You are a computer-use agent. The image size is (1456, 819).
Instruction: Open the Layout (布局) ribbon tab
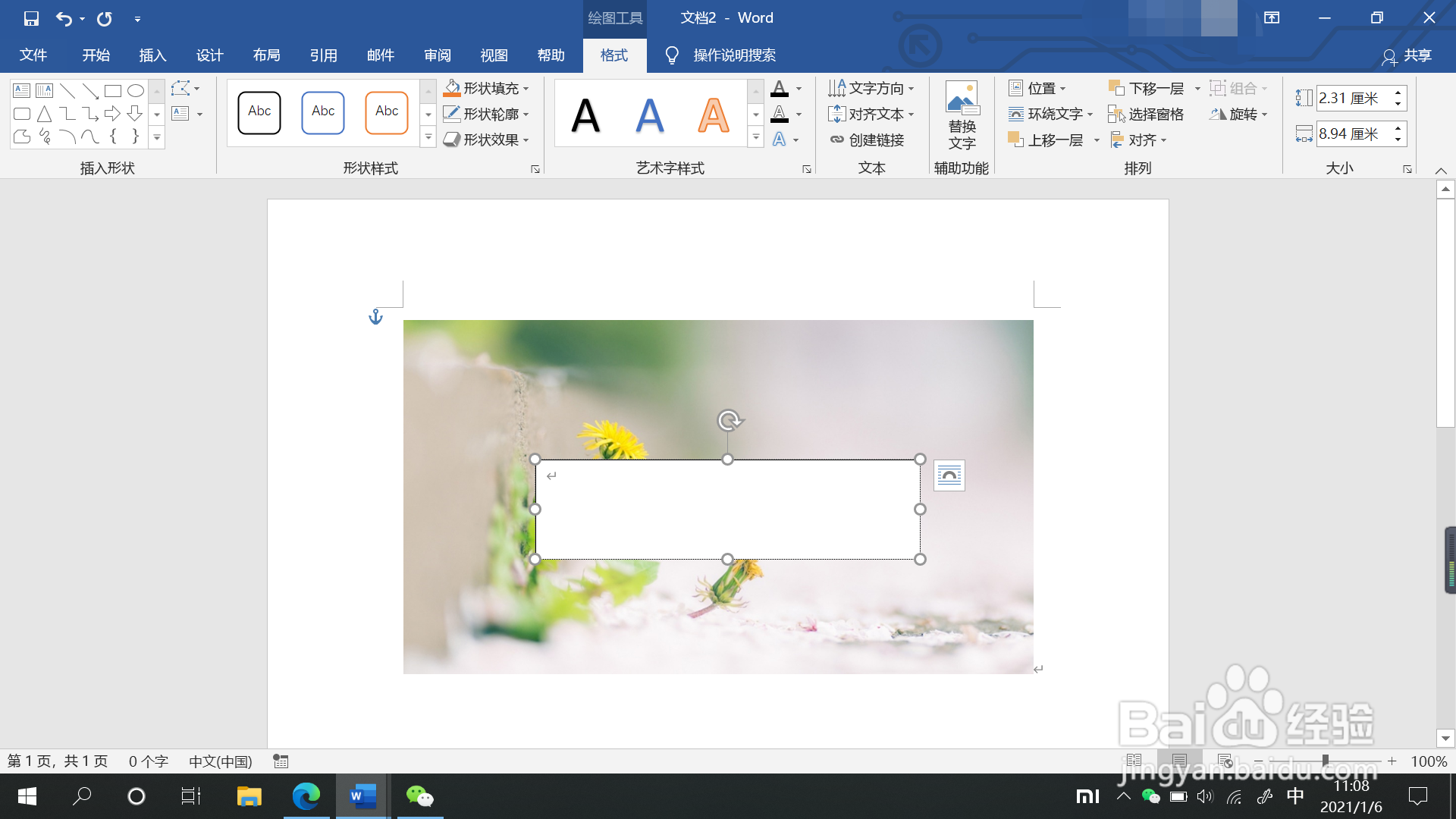tap(266, 55)
